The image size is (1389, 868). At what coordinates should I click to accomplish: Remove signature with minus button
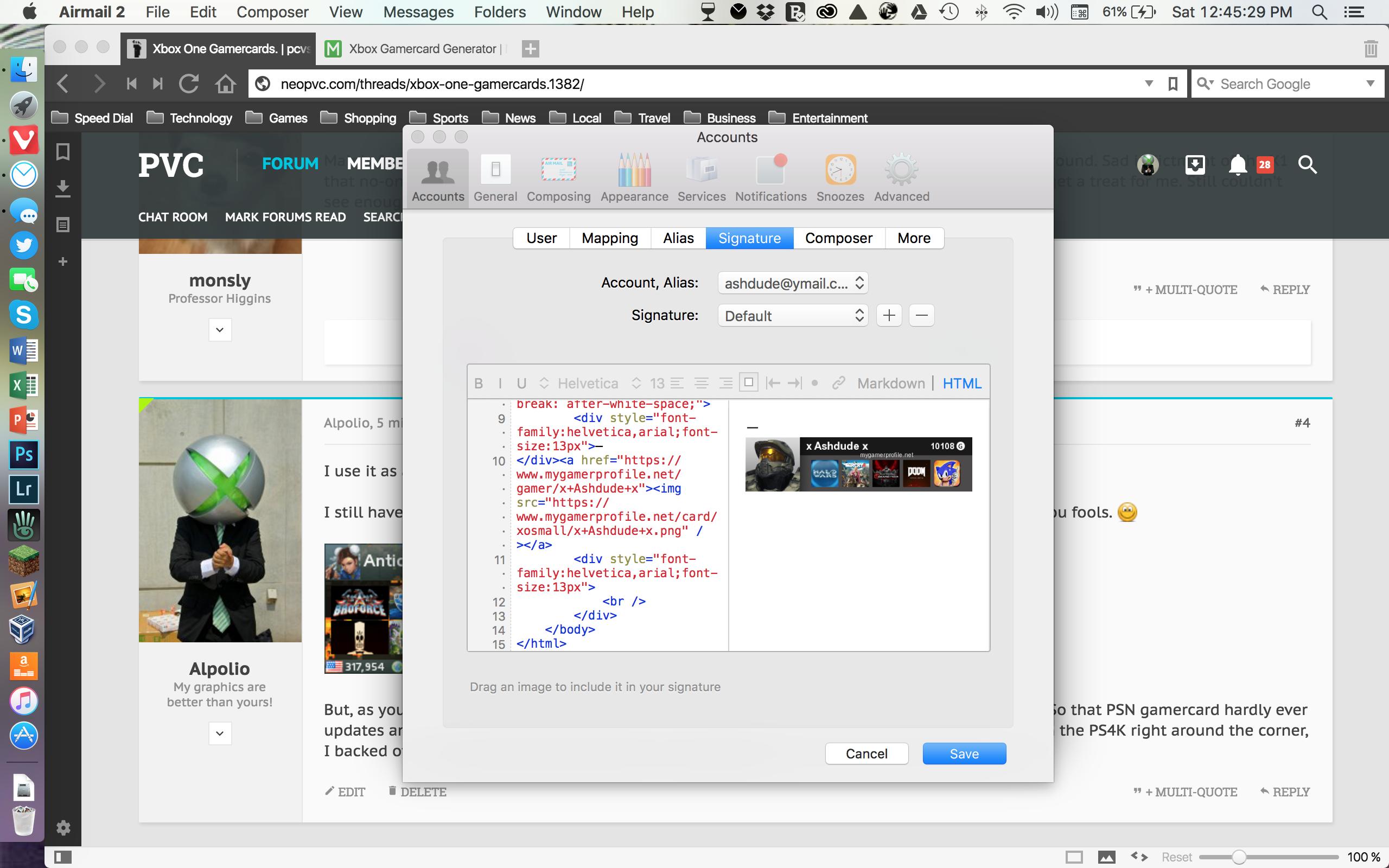pyautogui.click(x=921, y=315)
